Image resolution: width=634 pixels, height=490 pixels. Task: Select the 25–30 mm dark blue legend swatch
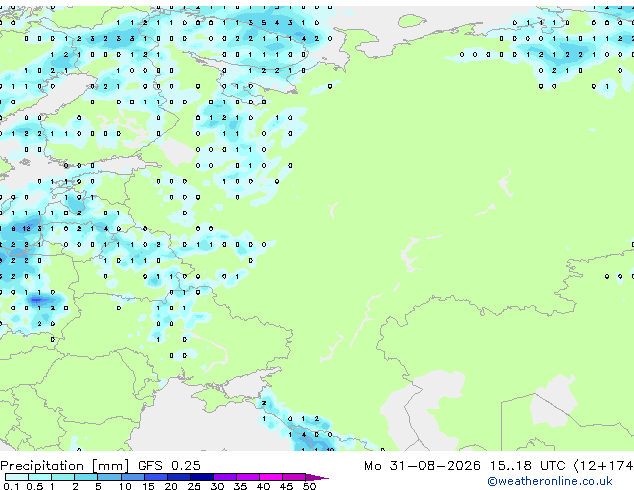tap(202, 477)
